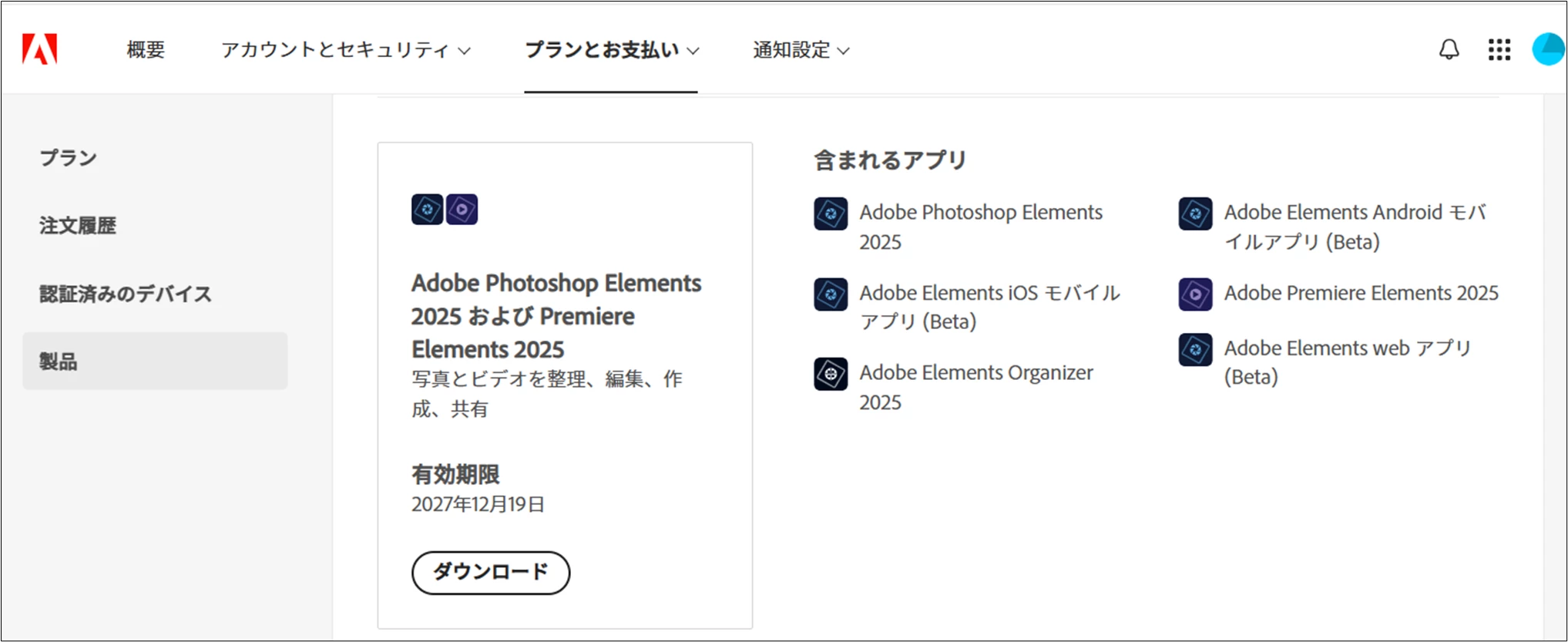Click the Adobe Elements iOS mobile app icon
This screenshot has height=642, width=1568.
(831, 294)
